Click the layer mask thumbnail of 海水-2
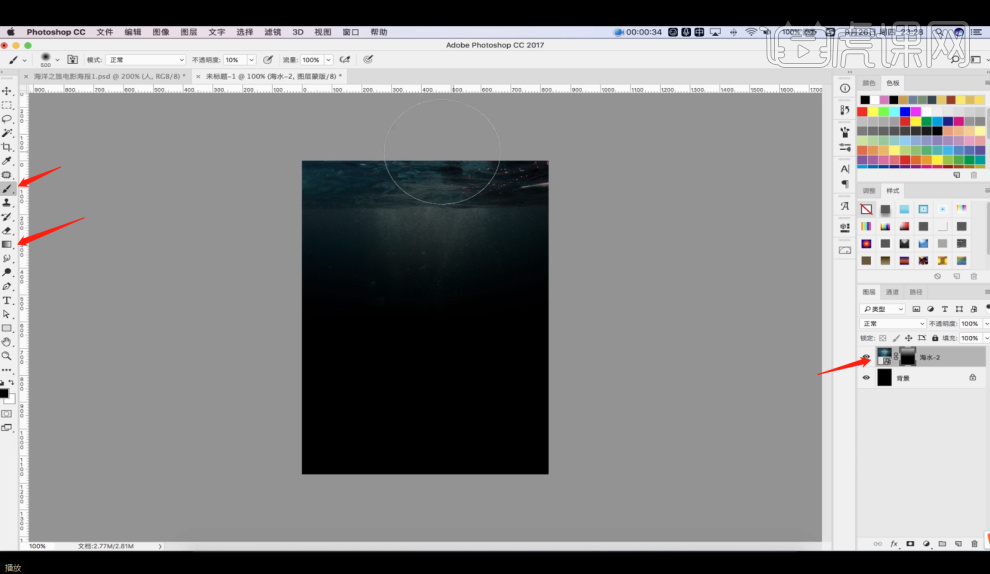 pos(907,357)
